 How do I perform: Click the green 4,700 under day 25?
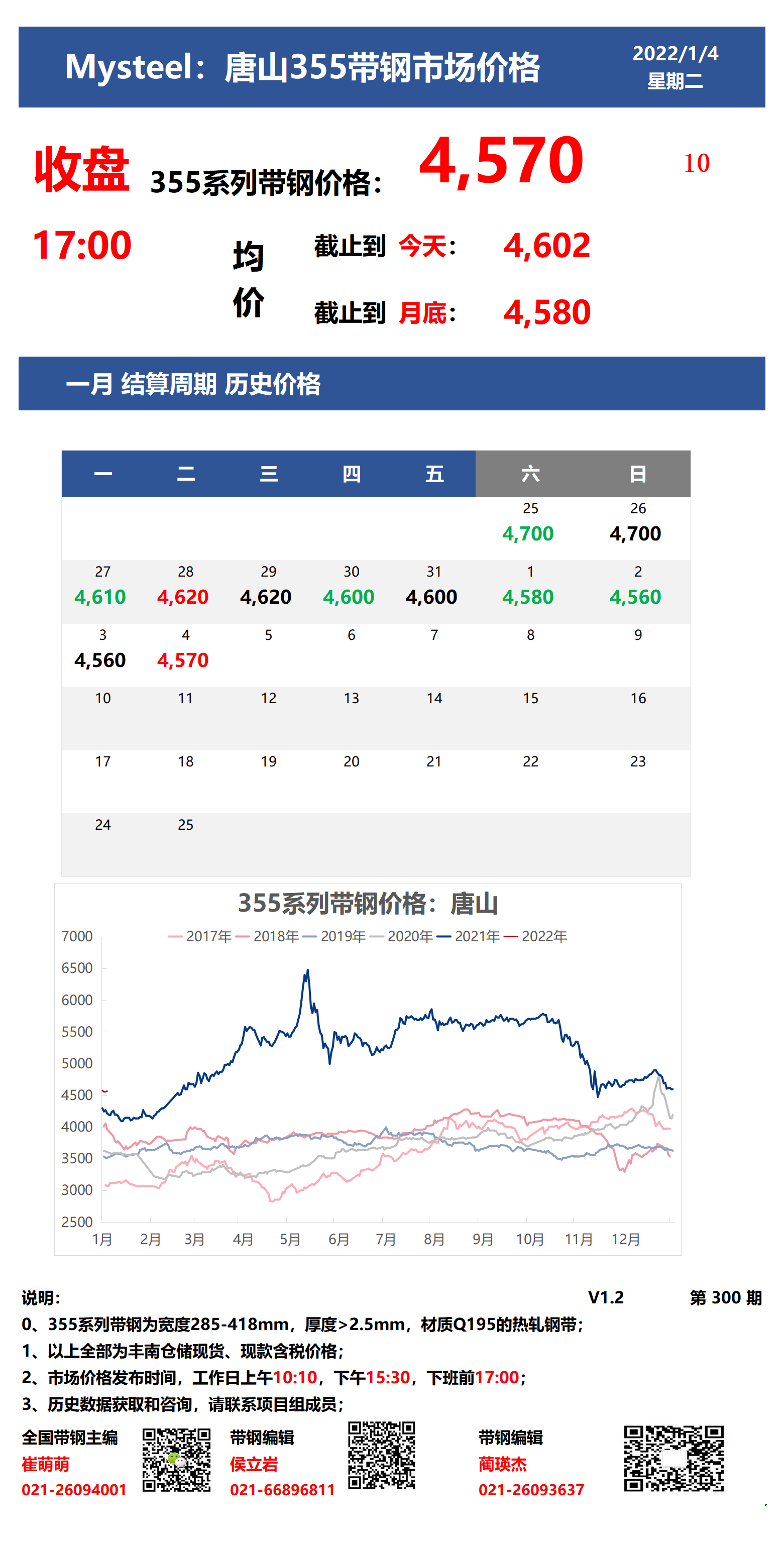pos(528,533)
